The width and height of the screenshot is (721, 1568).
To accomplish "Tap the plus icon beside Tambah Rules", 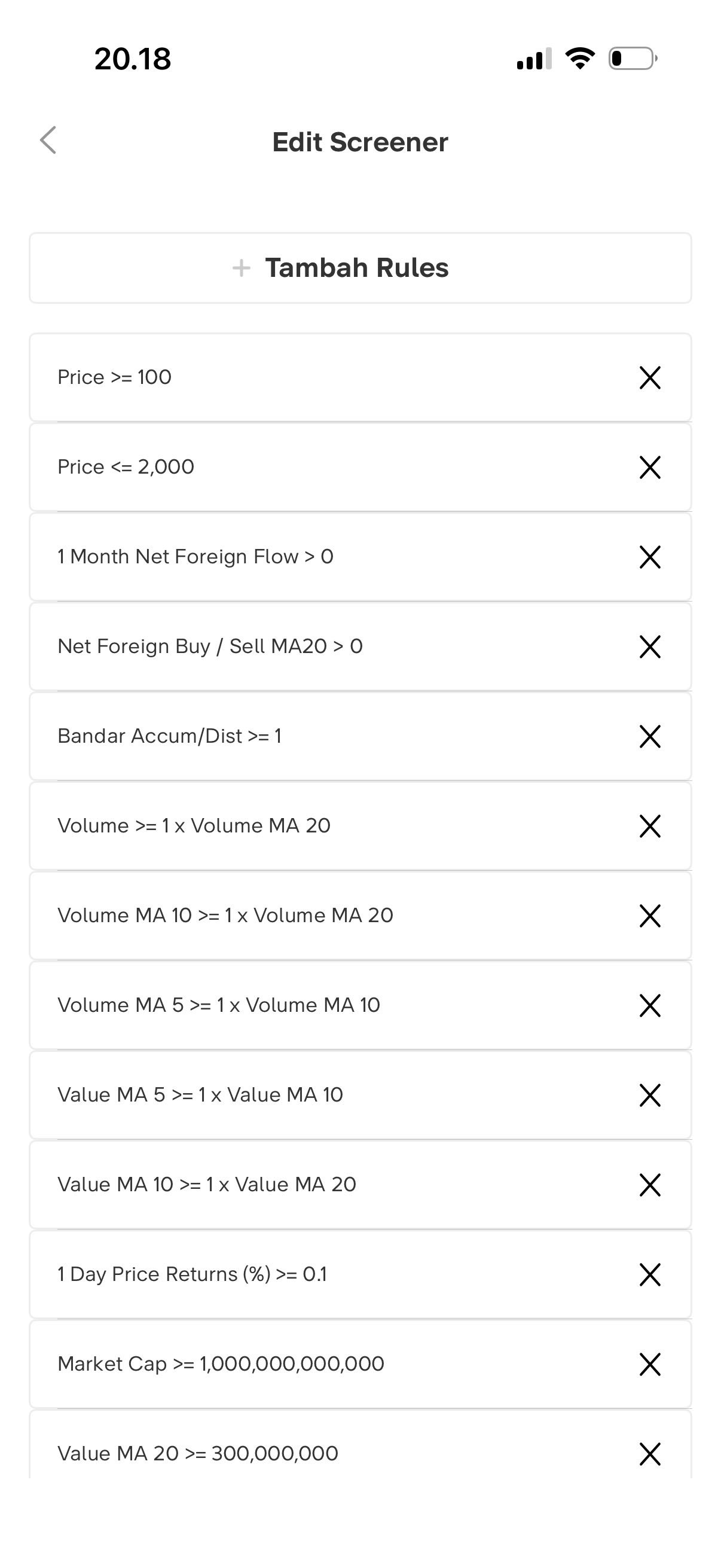I will [242, 268].
